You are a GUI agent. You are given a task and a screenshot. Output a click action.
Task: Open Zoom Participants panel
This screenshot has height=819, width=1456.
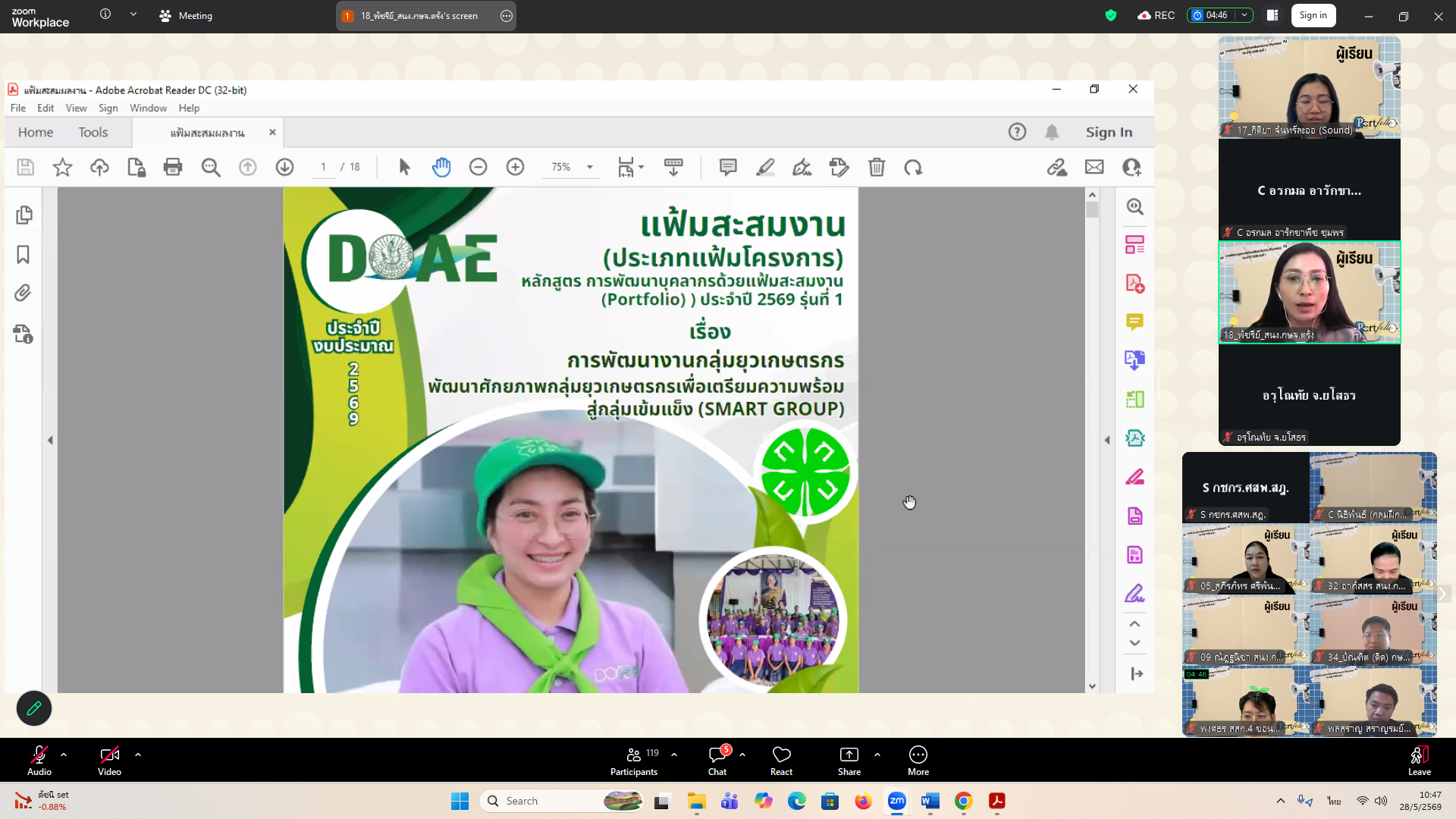coord(634,760)
